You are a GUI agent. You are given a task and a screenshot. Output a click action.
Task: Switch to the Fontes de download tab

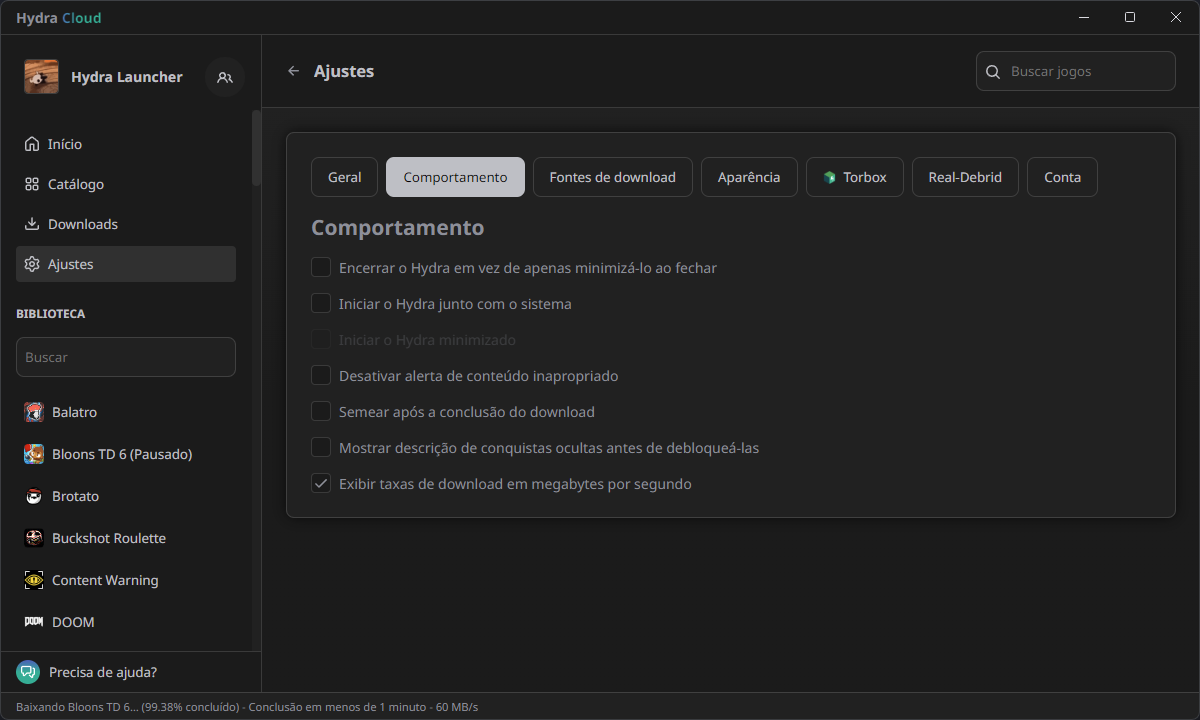[x=612, y=177]
